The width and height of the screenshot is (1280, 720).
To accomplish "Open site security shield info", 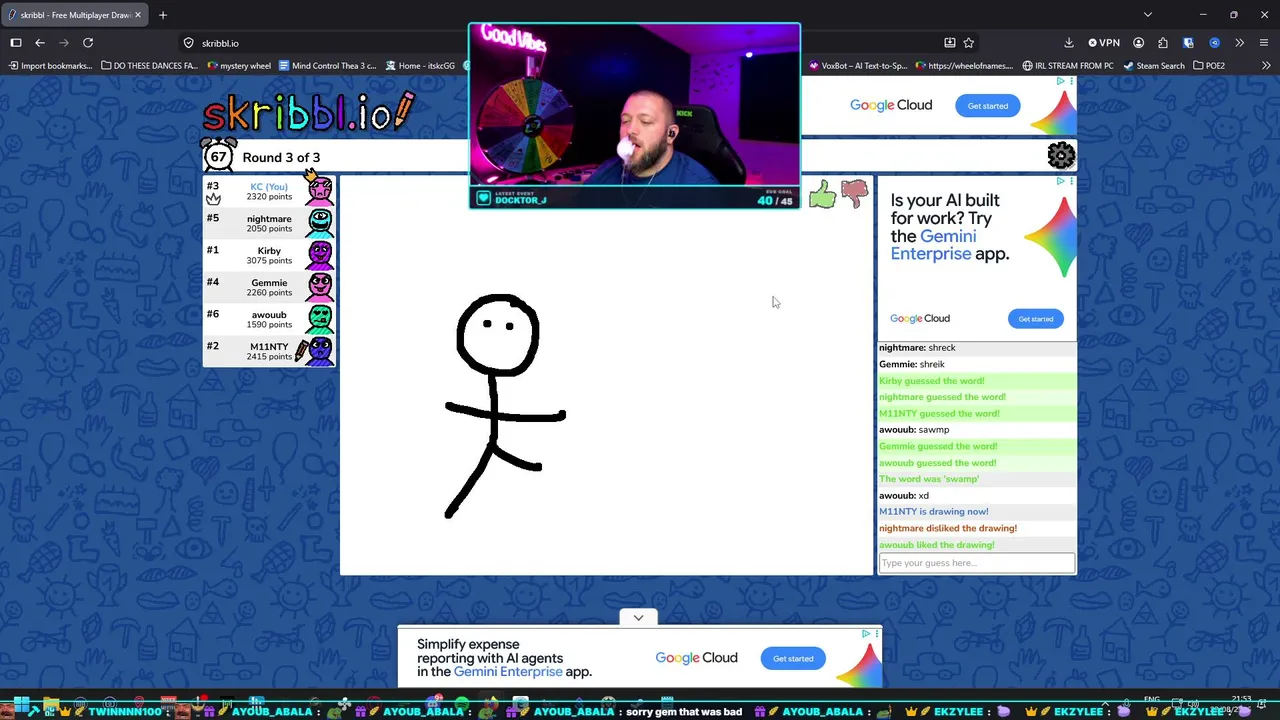I will click(x=188, y=43).
